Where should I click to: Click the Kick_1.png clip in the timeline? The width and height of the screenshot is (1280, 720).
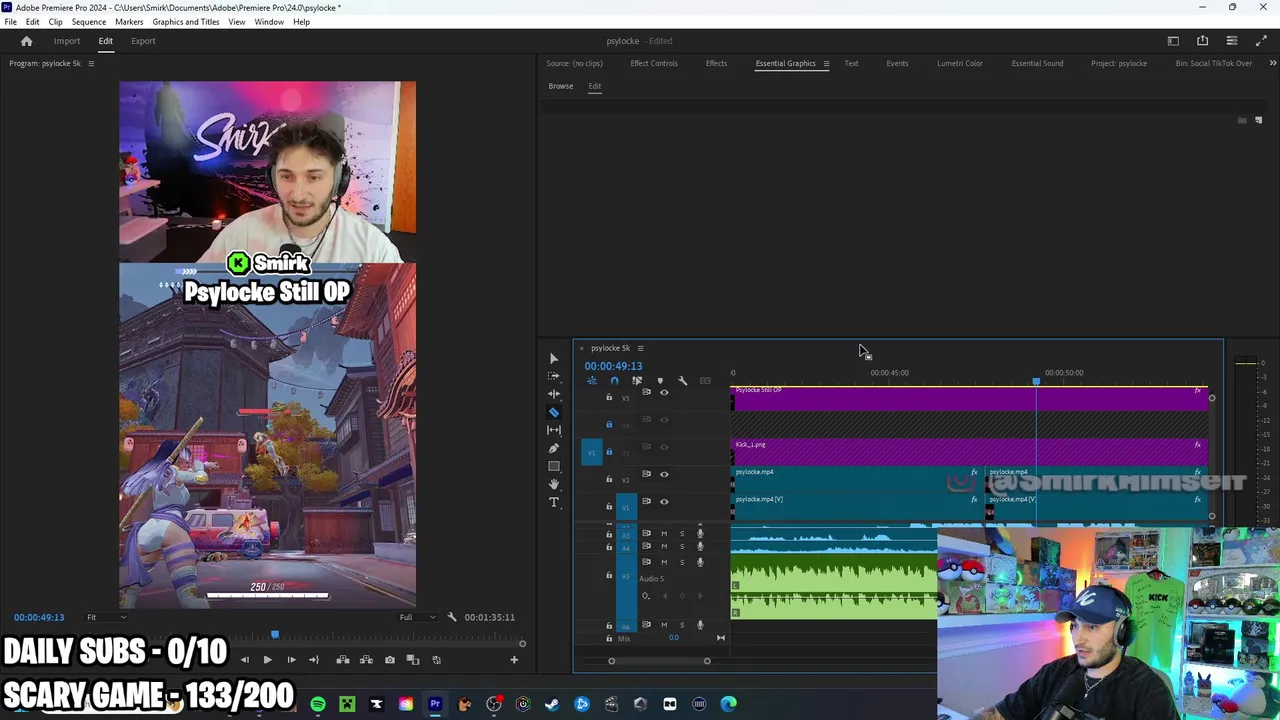click(968, 452)
